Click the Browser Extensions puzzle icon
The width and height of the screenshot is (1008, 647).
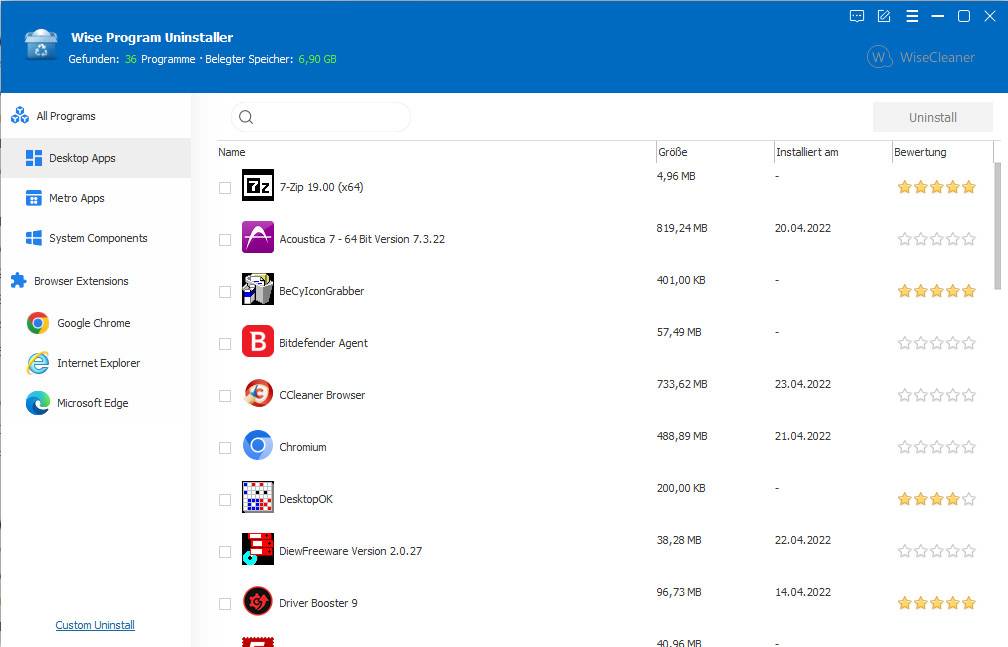(x=19, y=281)
